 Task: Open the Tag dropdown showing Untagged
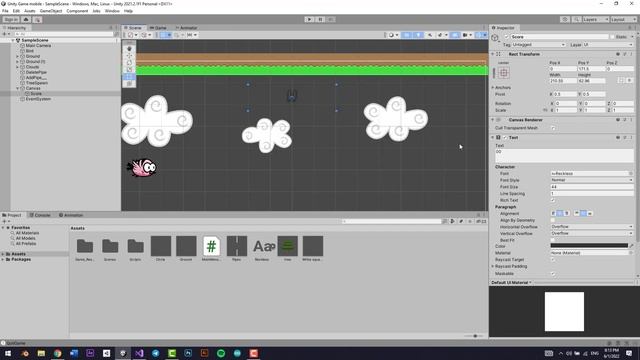(x=539, y=45)
